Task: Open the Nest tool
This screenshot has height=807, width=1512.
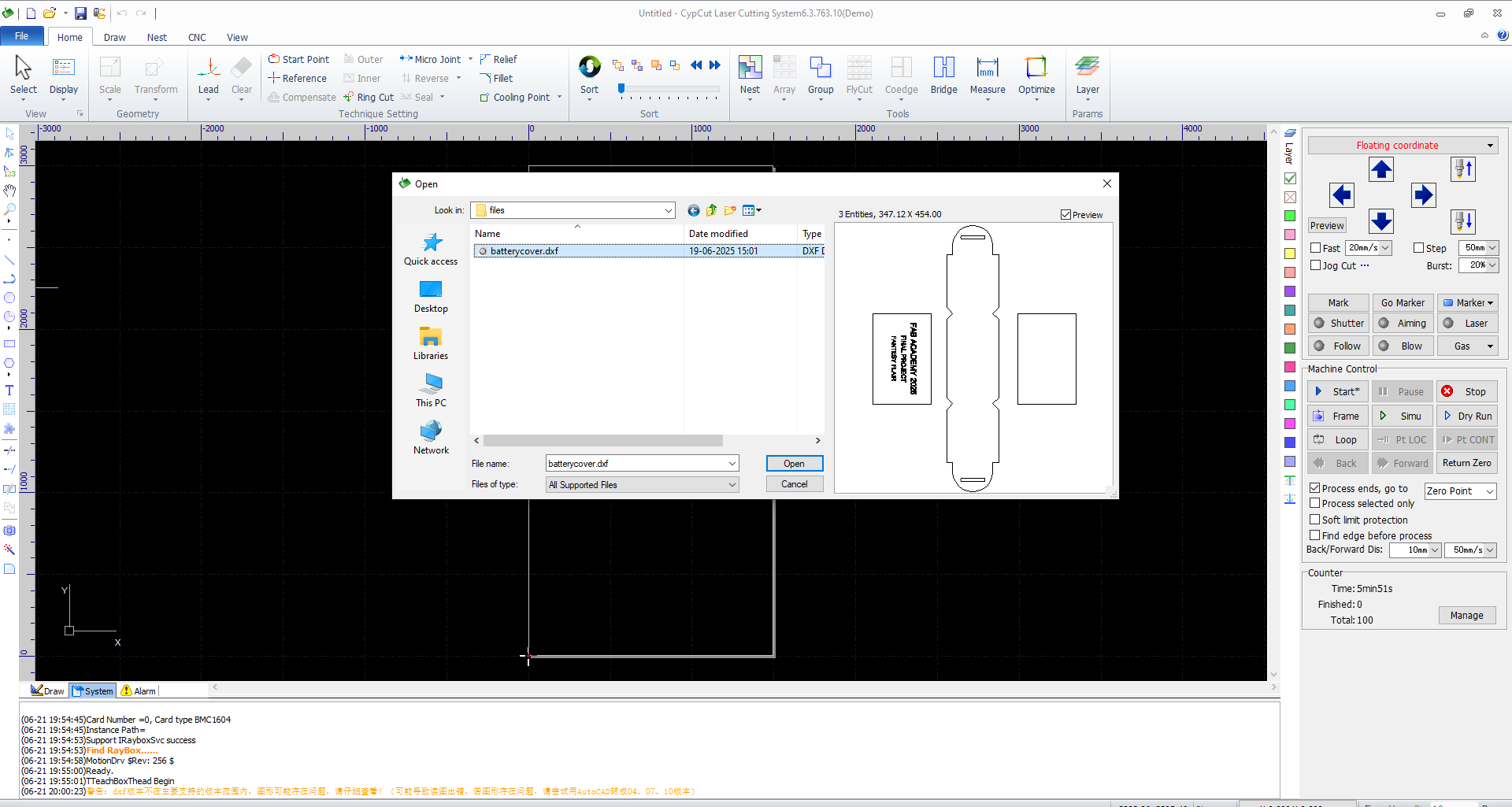Action: tap(750, 76)
